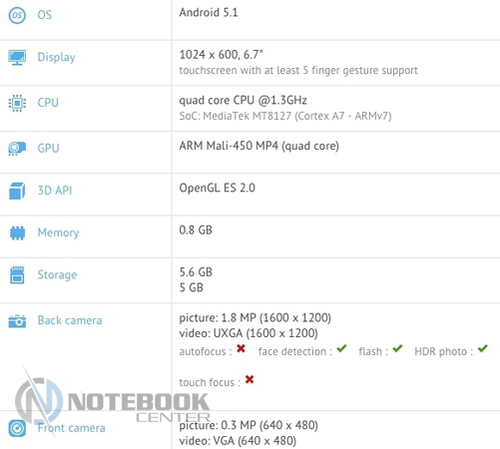Click the Memory row label

(58, 233)
